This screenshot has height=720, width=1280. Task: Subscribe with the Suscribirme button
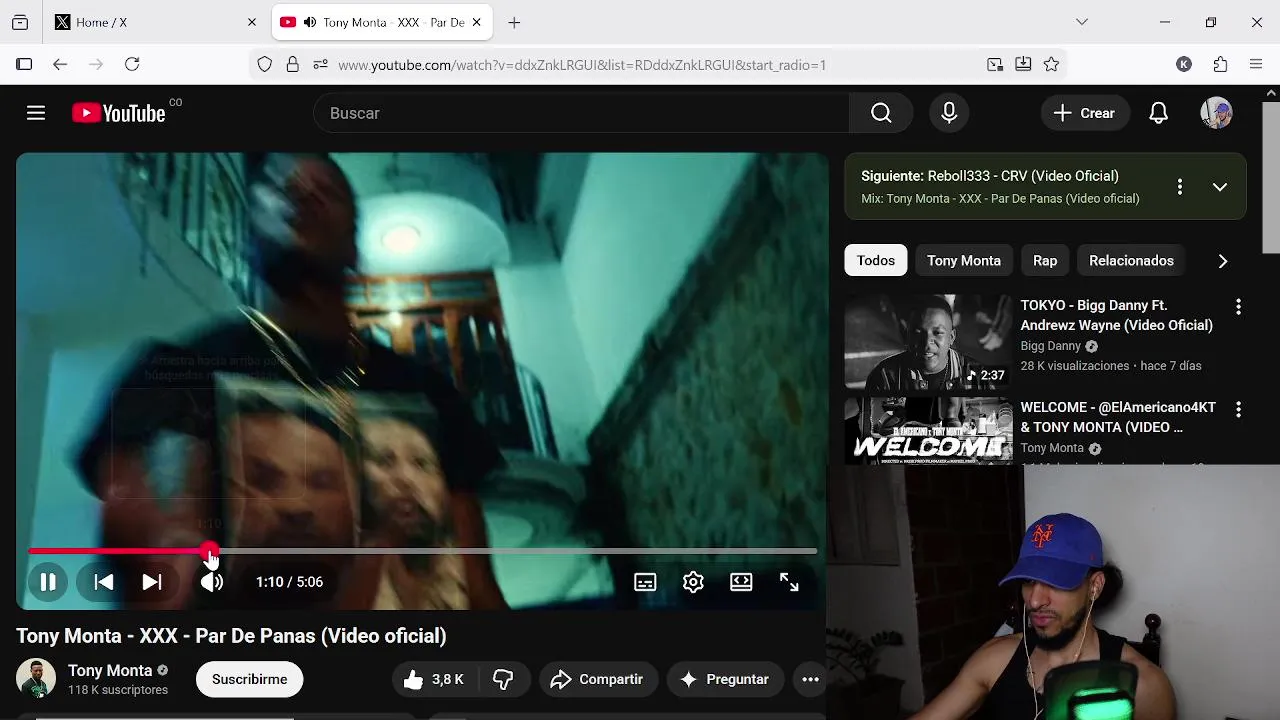[x=250, y=679]
